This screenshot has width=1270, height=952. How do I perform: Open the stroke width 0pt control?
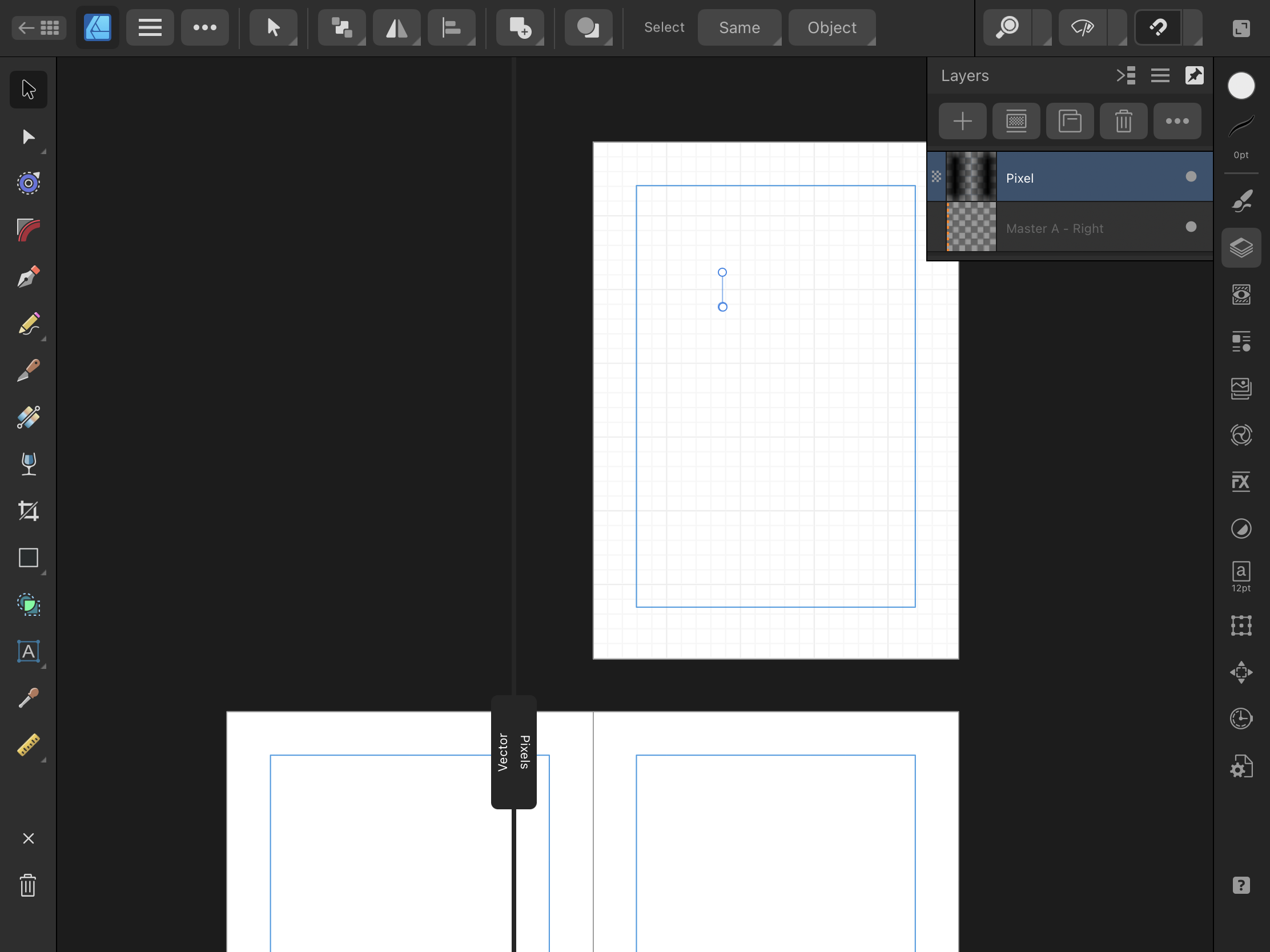click(1241, 138)
